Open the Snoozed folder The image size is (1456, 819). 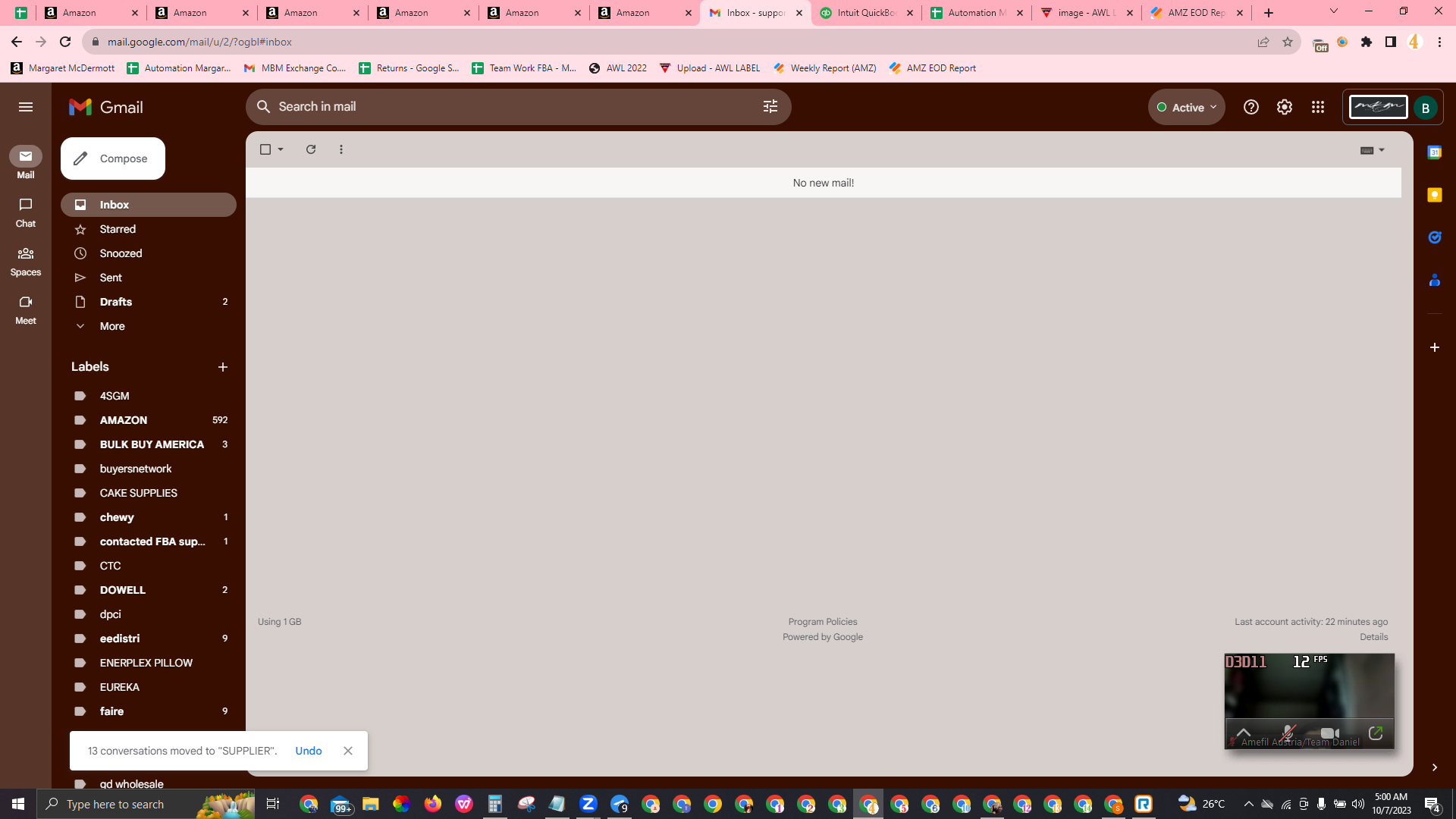pos(149,253)
